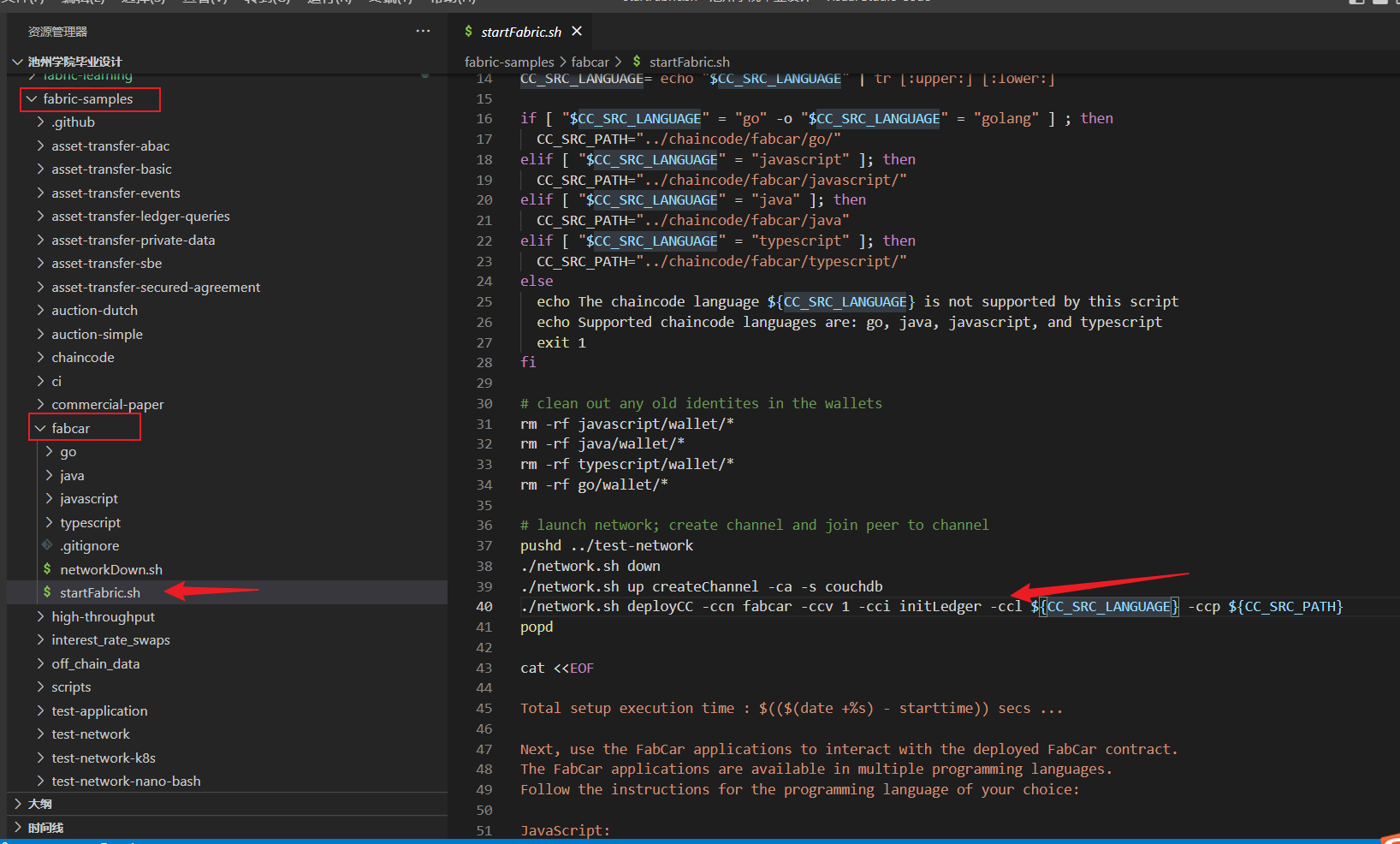This screenshot has height=844, width=1400.
Task: Expand the 时间线 (Timeline) section
Action: 19,827
